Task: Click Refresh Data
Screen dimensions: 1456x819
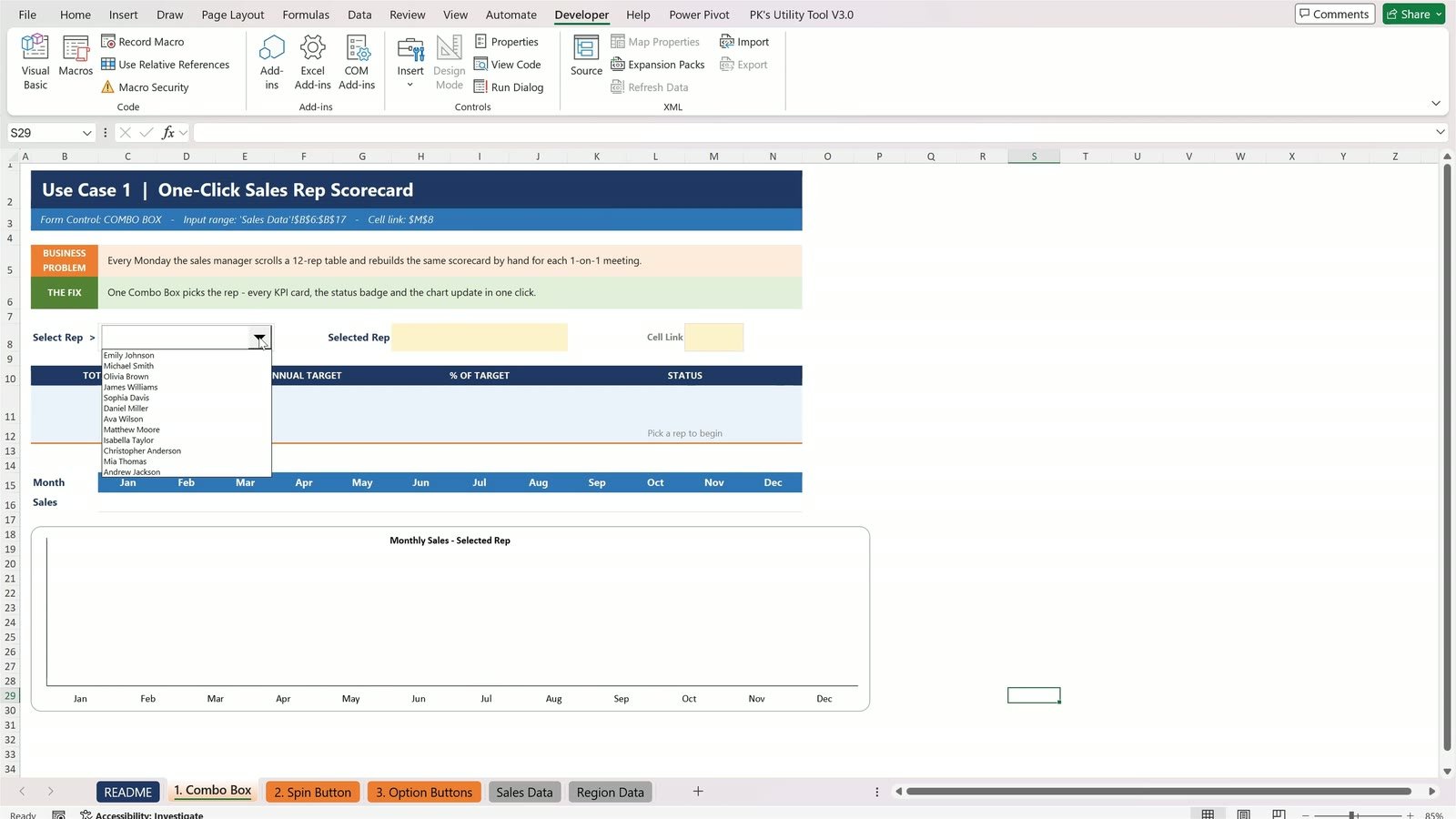Action: click(650, 87)
